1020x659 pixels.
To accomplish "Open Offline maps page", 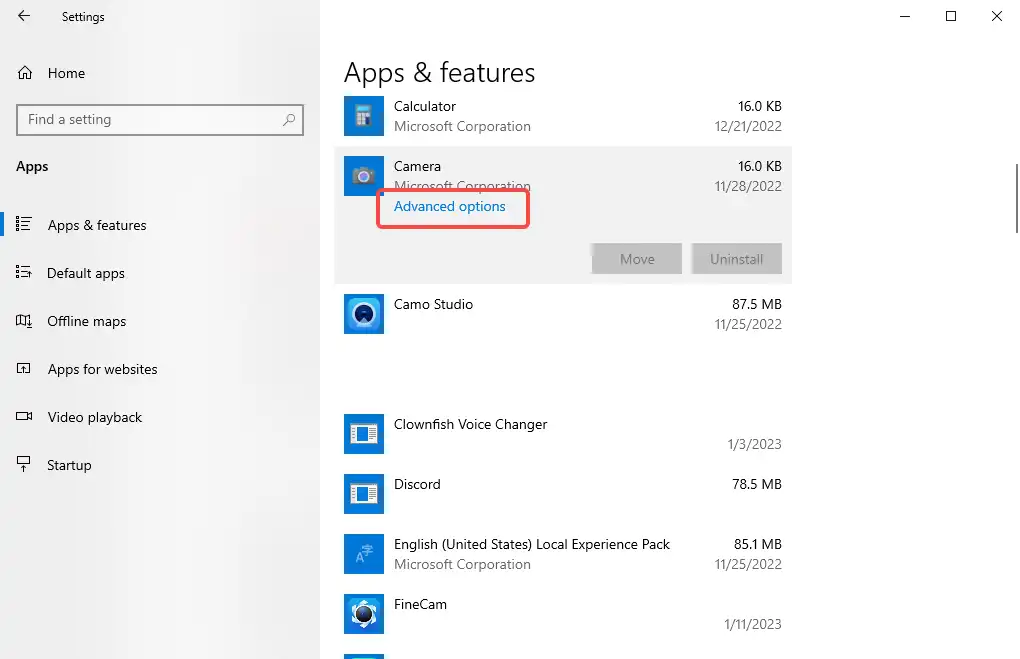I will [87, 321].
